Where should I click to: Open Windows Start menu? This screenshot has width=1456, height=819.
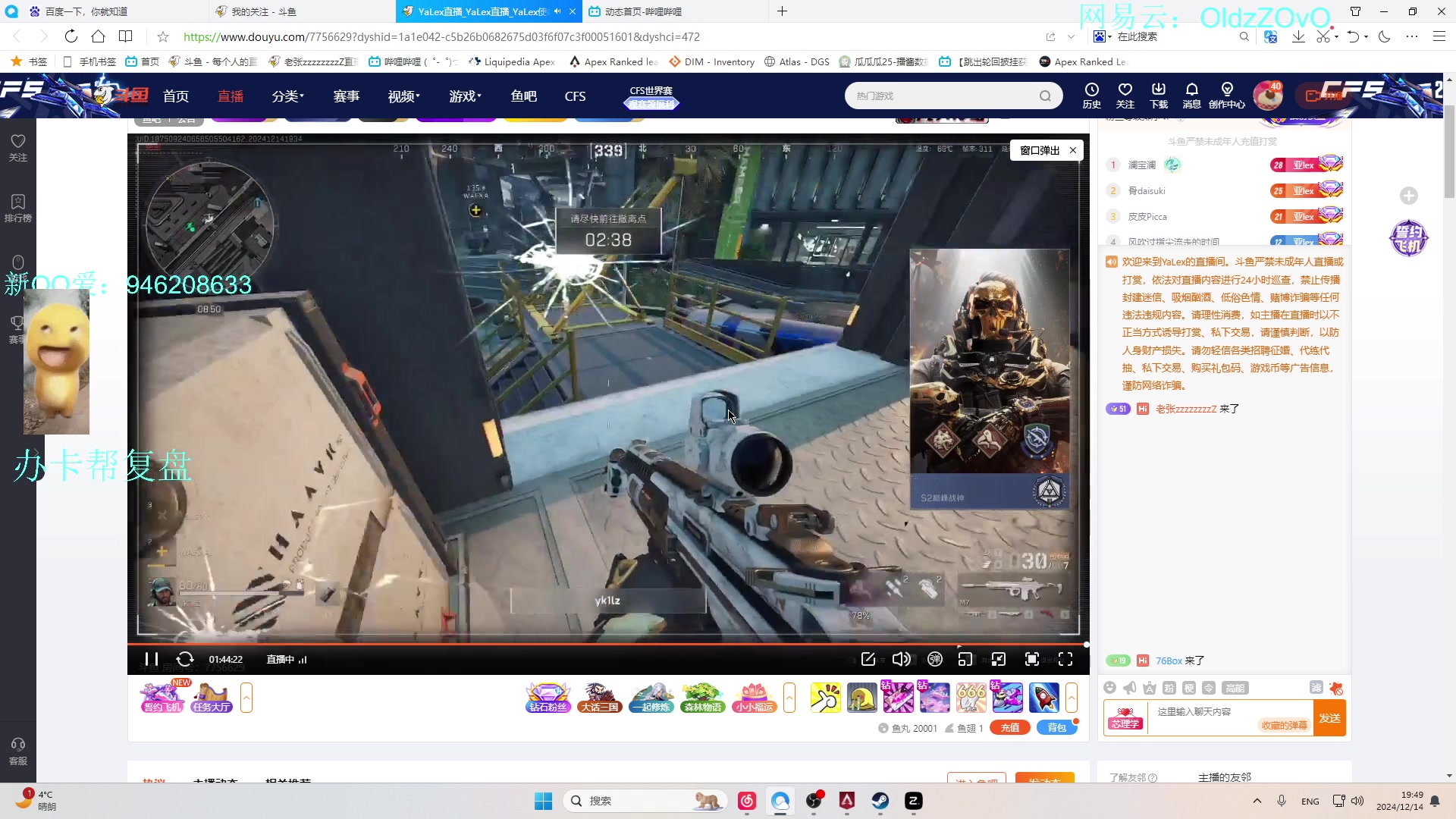[x=543, y=800]
